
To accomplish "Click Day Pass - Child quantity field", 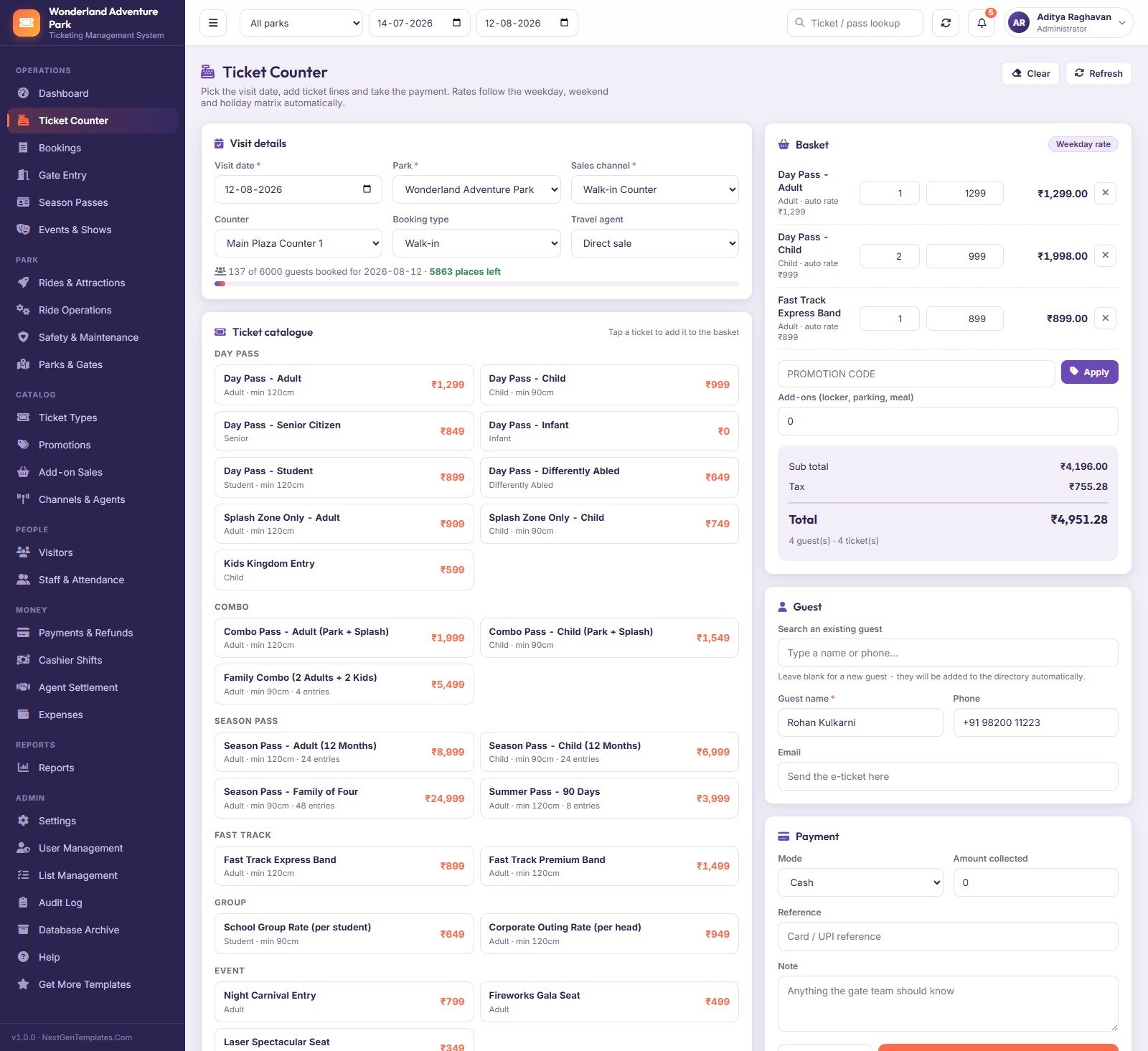I will point(890,256).
